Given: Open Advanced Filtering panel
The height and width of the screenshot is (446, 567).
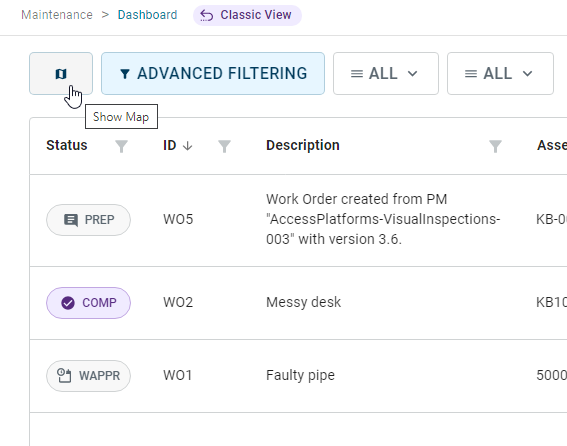Looking at the screenshot, I should (213, 73).
